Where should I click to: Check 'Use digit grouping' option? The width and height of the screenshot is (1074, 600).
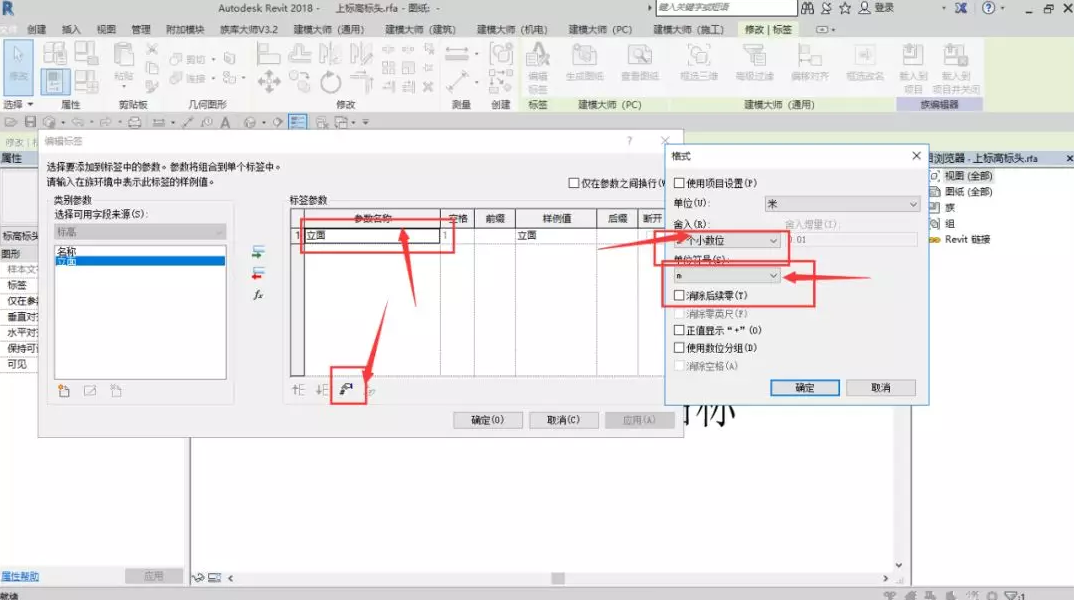point(680,348)
